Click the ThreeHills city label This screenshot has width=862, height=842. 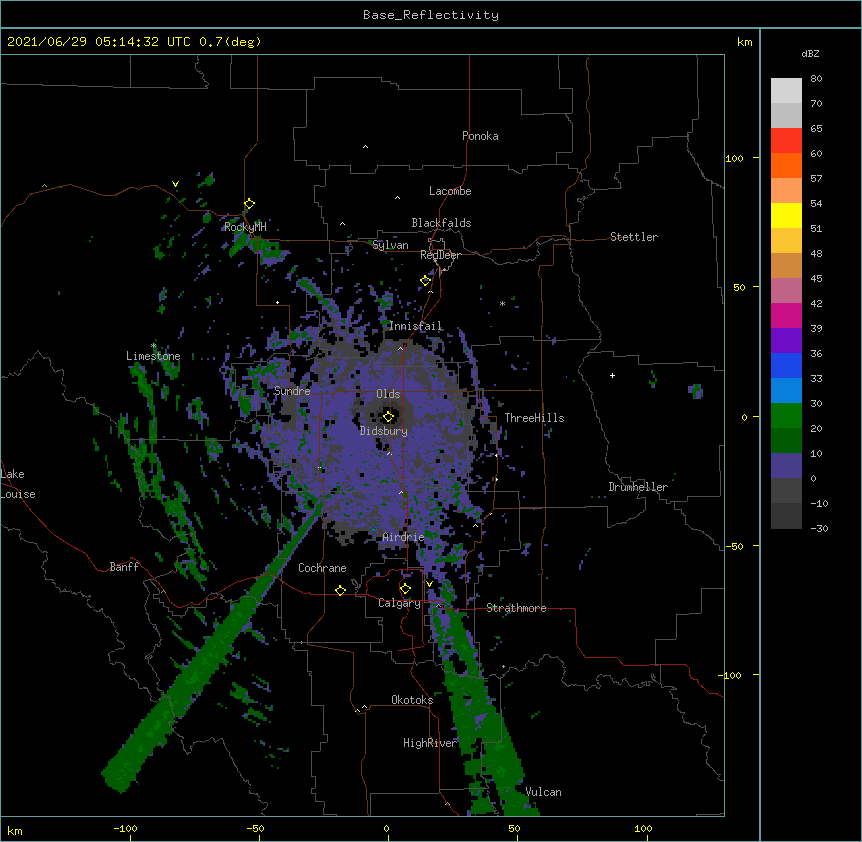pyautogui.click(x=534, y=418)
